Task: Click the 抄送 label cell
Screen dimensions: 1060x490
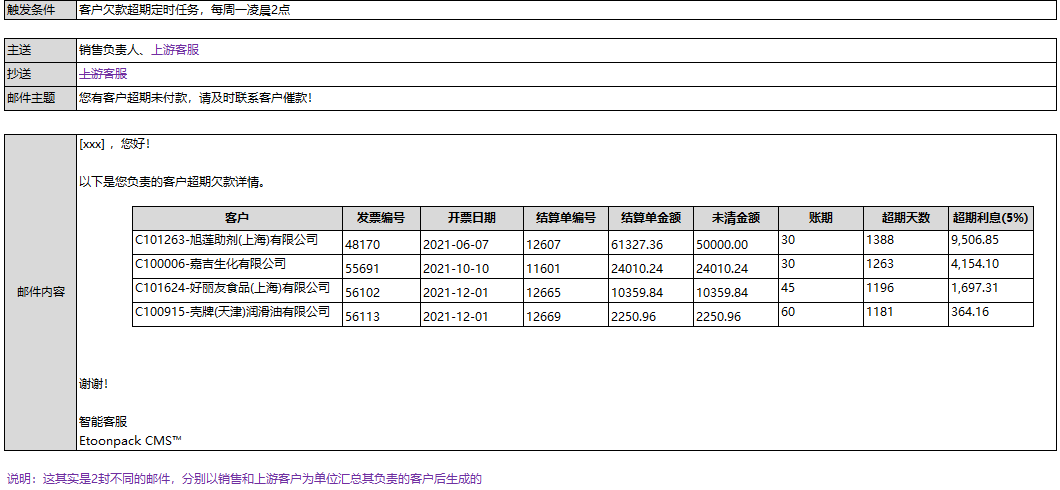Action: point(40,74)
